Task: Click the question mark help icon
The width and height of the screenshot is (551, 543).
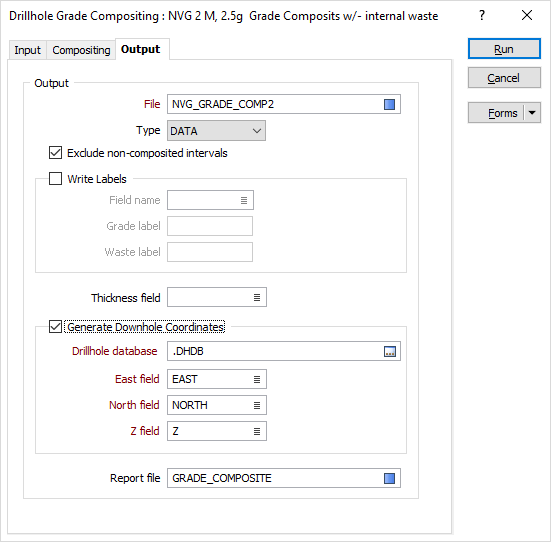Action: point(482,15)
